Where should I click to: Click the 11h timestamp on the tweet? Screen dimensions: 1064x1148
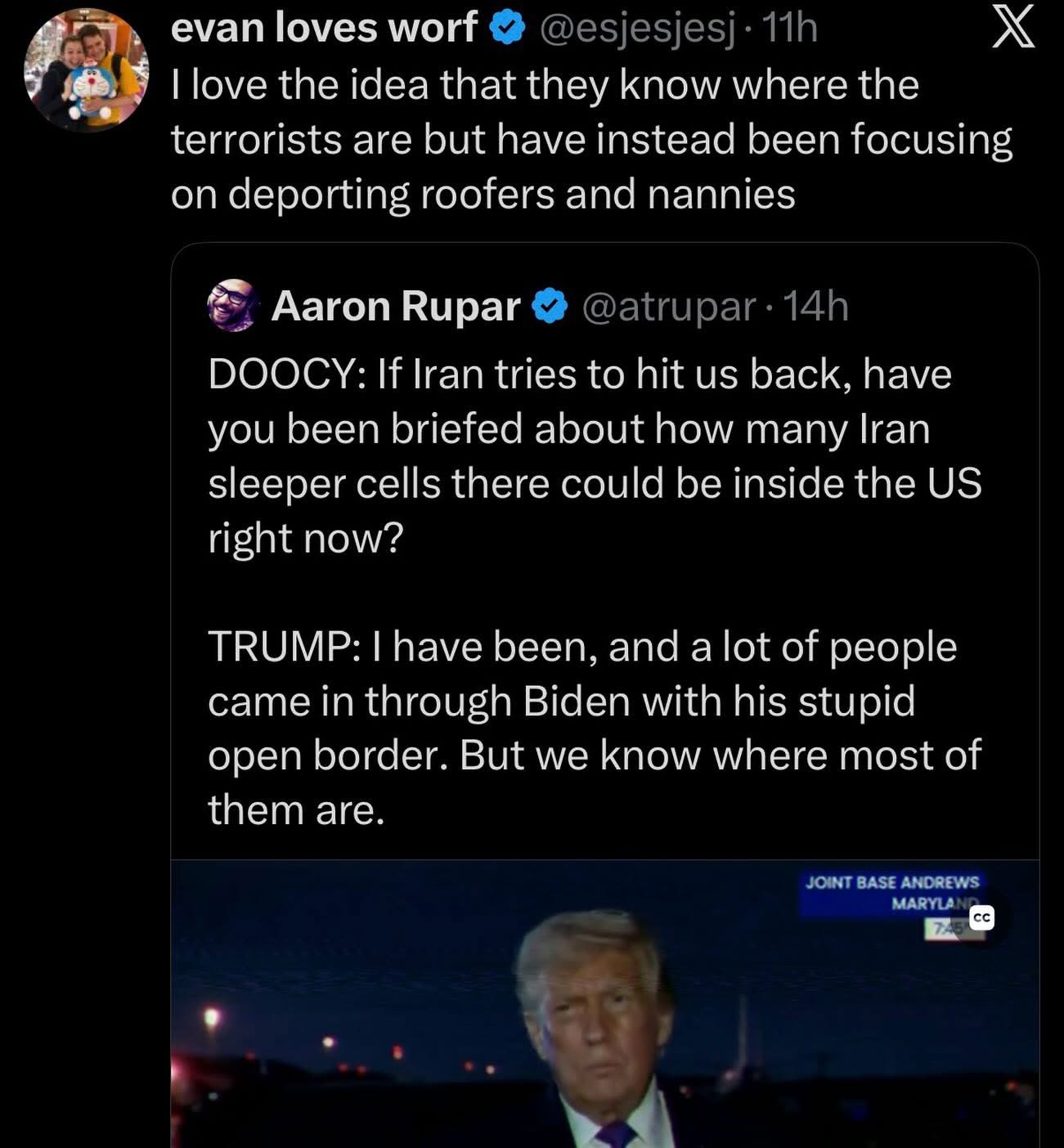[789, 29]
